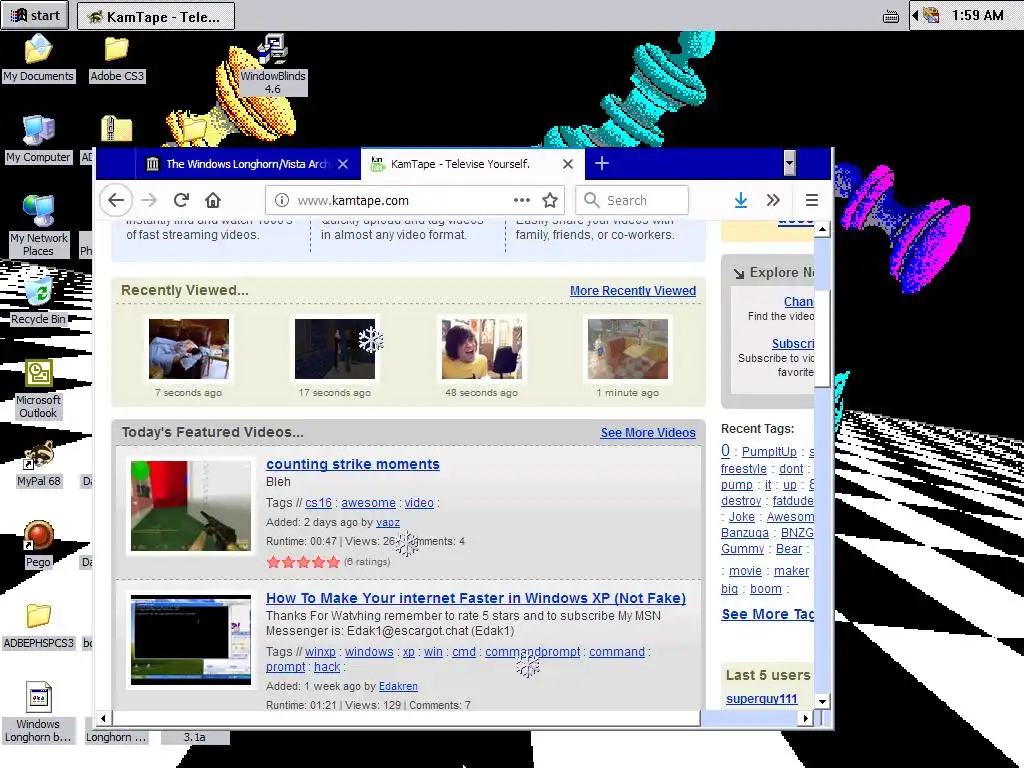Click the boom recent tag
This screenshot has height=768, width=1024.
click(x=765, y=589)
